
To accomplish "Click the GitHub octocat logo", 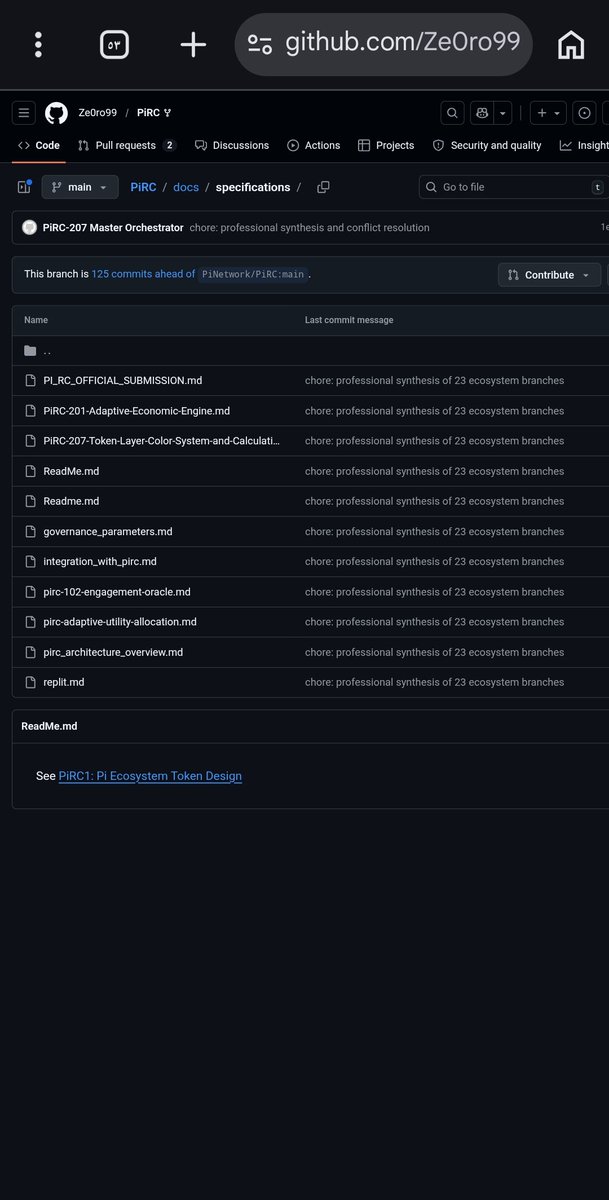I will pos(56,113).
